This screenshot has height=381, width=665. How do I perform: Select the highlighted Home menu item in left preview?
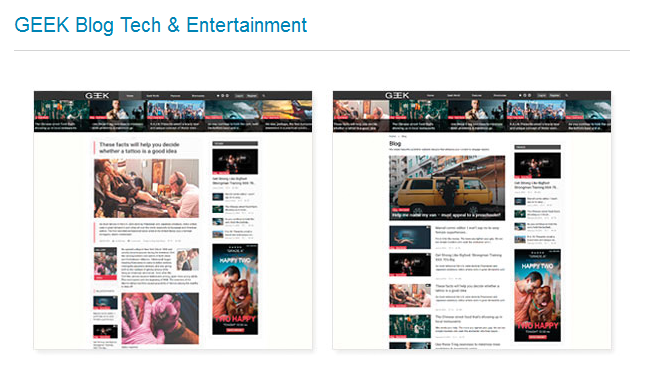pyautogui.click(x=130, y=95)
